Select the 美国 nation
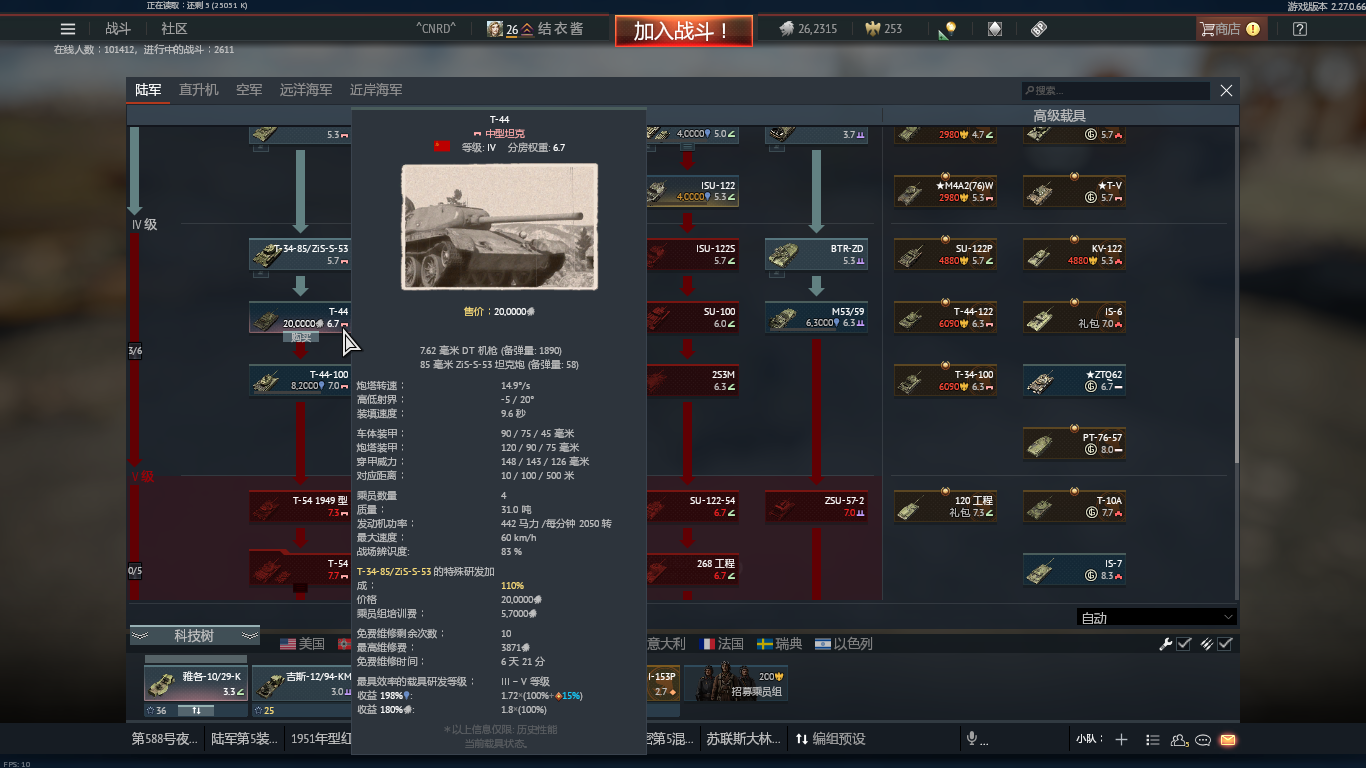Viewport: 1366px width, 768px height. point(302,644)
